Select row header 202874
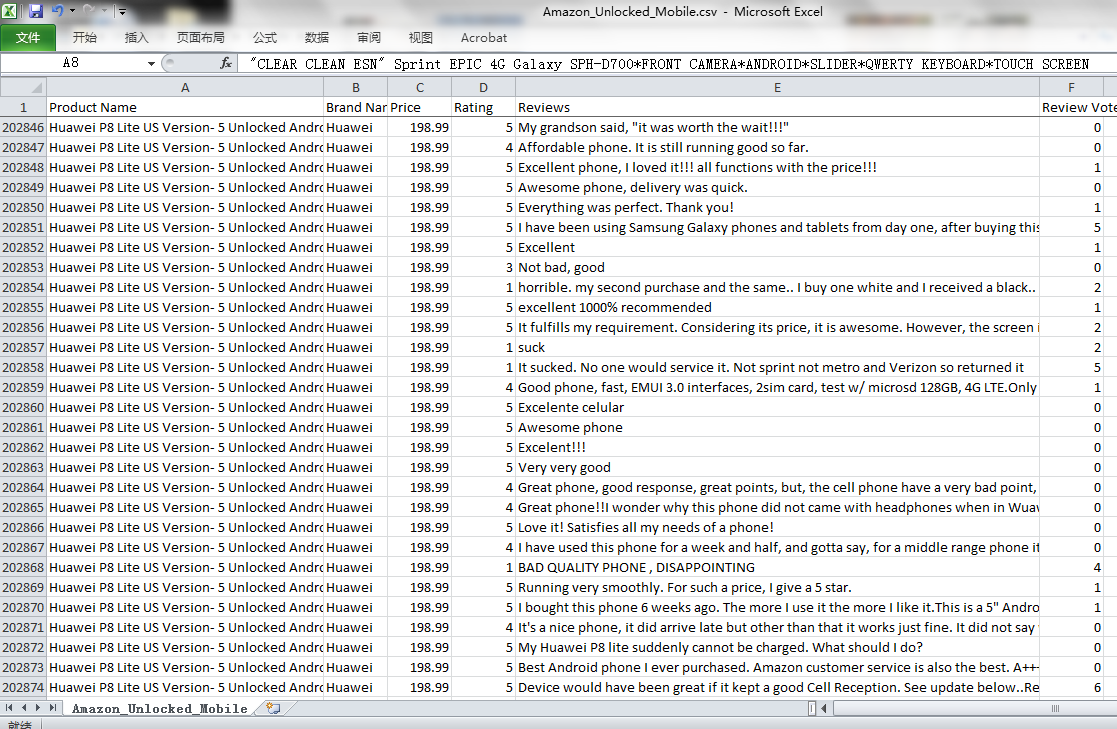The width and height of the screenshot is (1117, 729). 24,688
